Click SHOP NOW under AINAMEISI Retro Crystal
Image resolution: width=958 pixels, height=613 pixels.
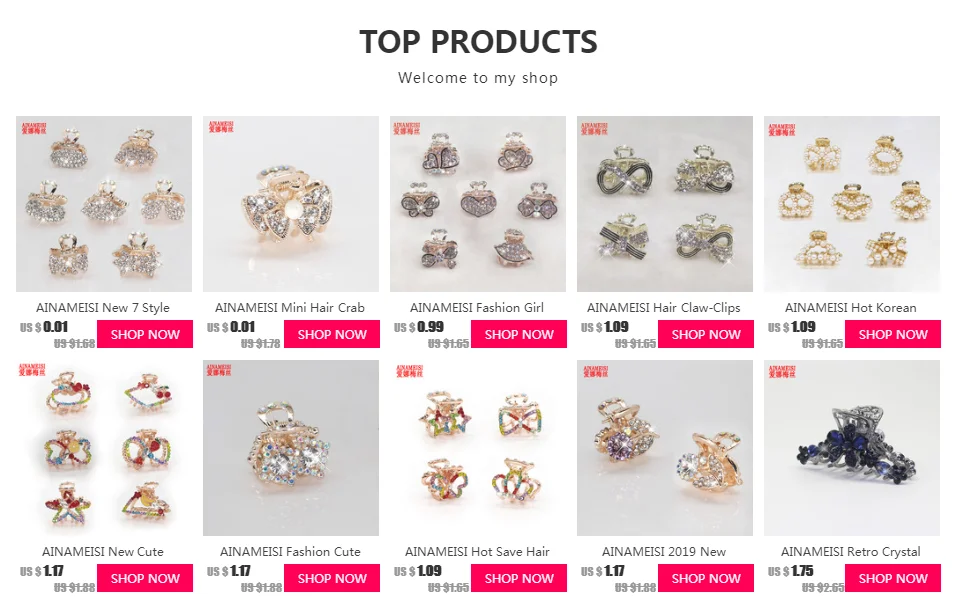893,578
